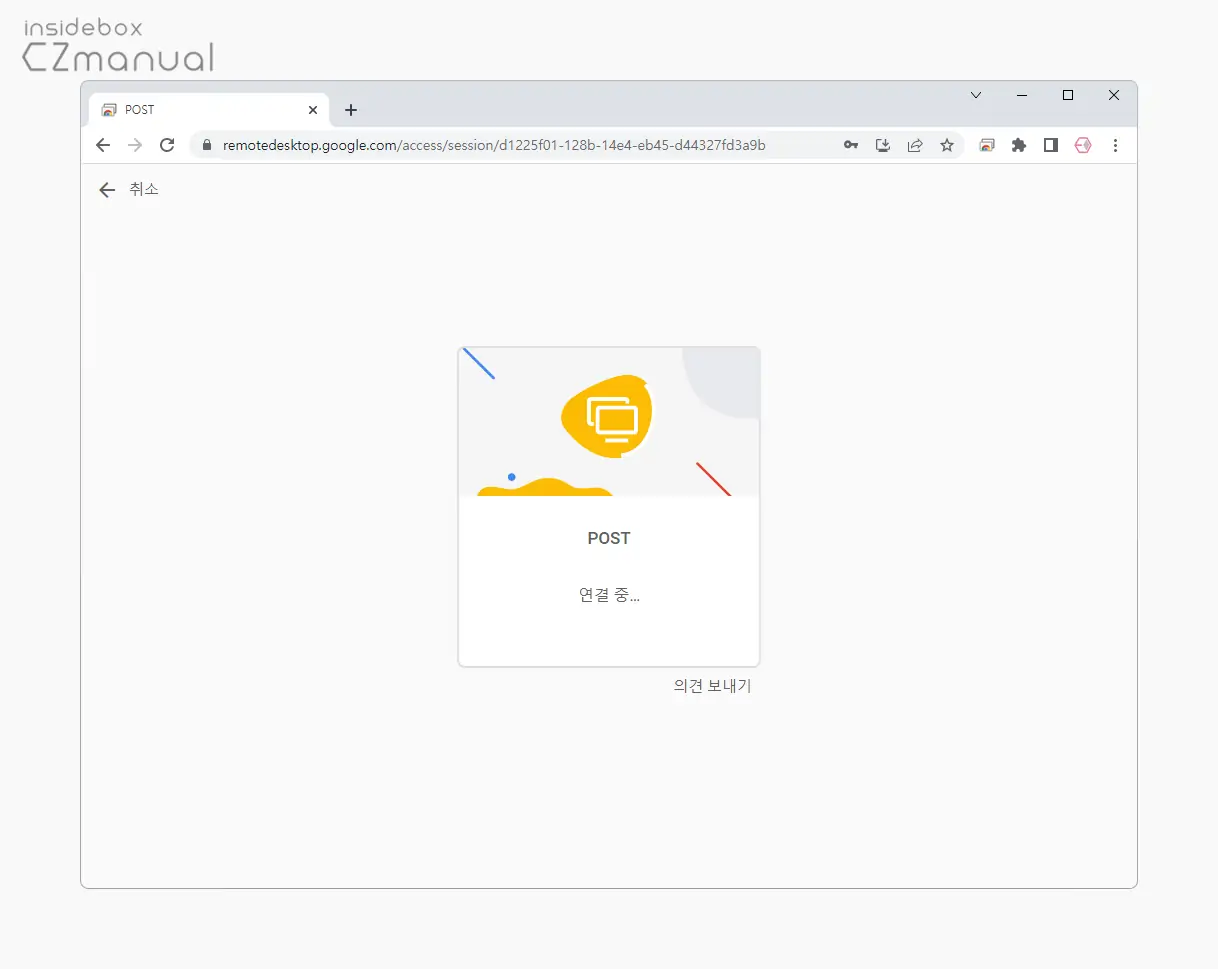This screenshot has width=1218, height=969.
Task: Click the POST device name
Action: tap(609, 538)
